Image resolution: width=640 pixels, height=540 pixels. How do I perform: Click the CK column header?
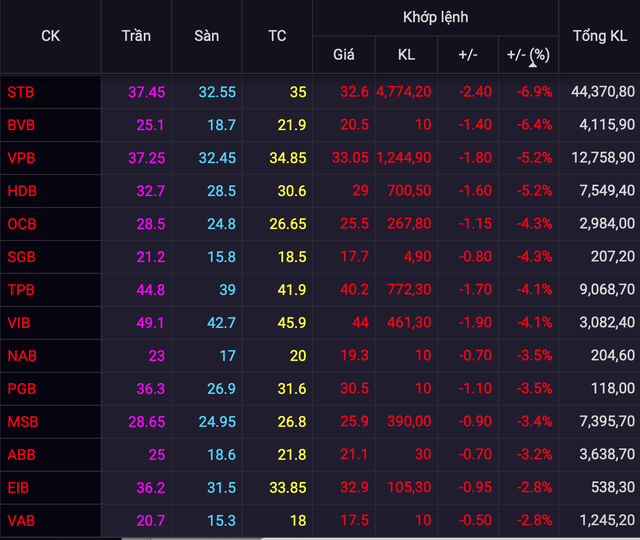(x=50, y=36)
